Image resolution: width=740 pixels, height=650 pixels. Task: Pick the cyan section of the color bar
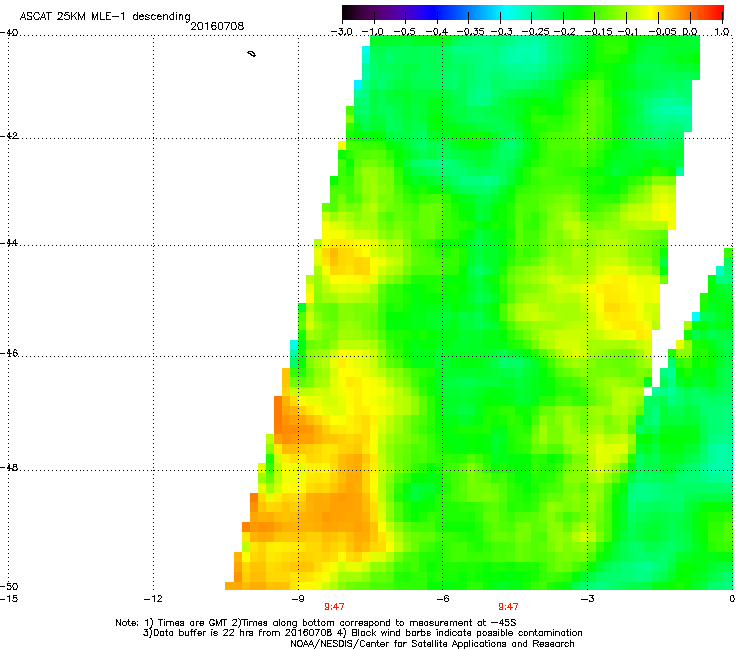coord(505,12)
